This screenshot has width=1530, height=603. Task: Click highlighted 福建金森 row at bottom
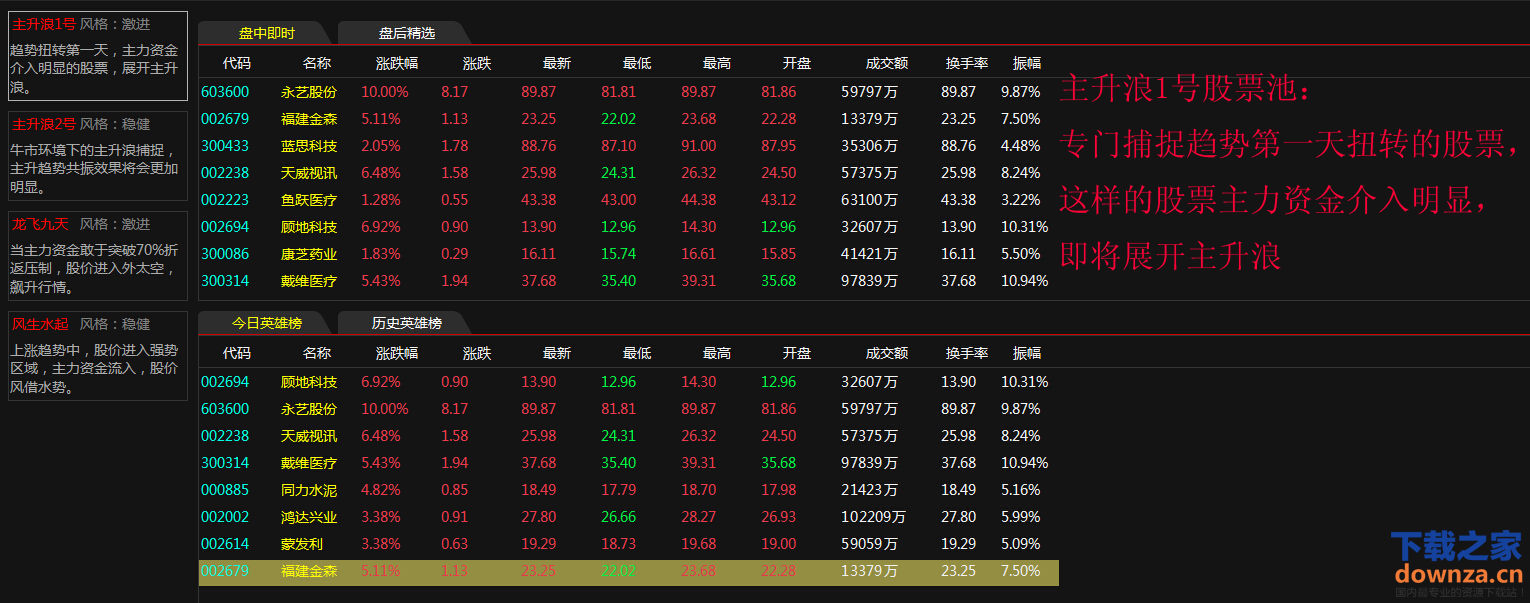pos(309,571)
